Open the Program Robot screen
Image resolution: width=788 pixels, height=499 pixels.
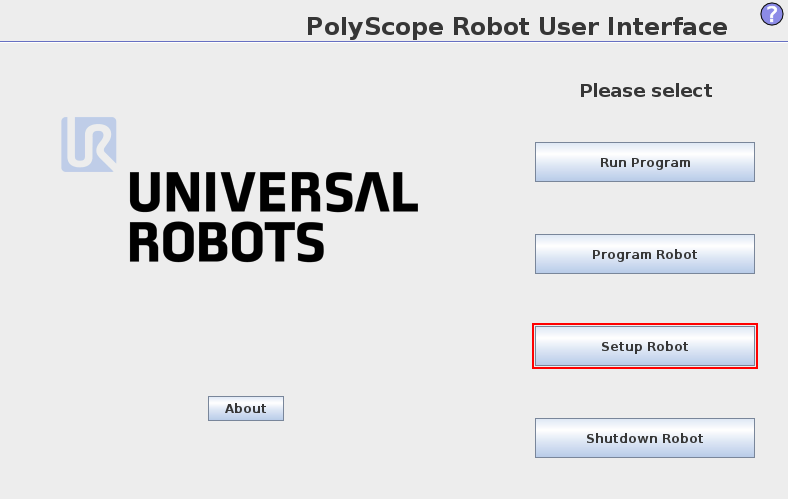point(644,254)
